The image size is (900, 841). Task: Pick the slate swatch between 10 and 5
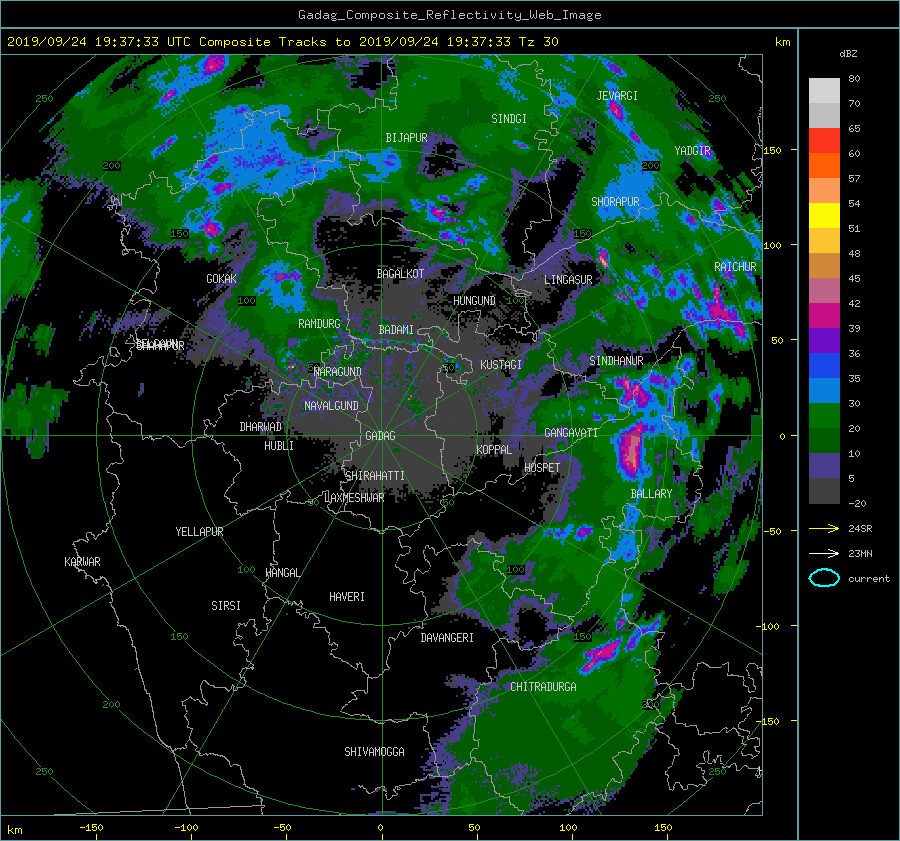(824, 465)
